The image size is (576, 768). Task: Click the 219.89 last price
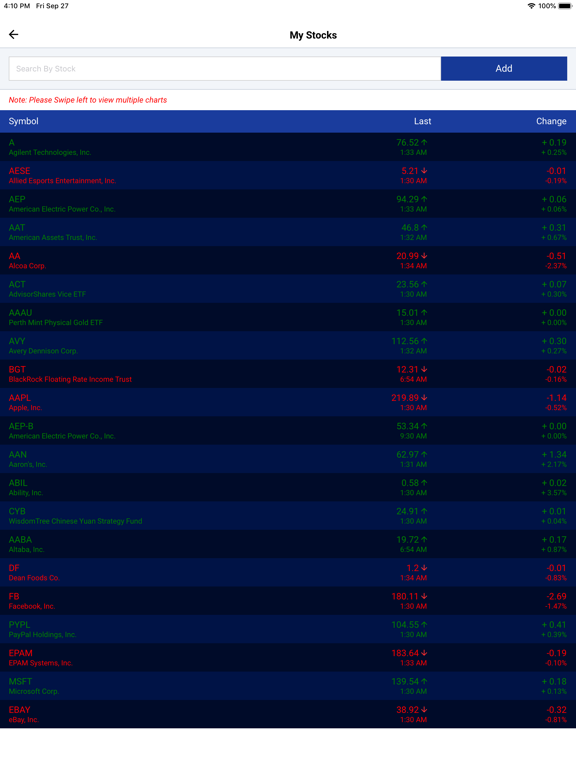(x=405, y=398)
